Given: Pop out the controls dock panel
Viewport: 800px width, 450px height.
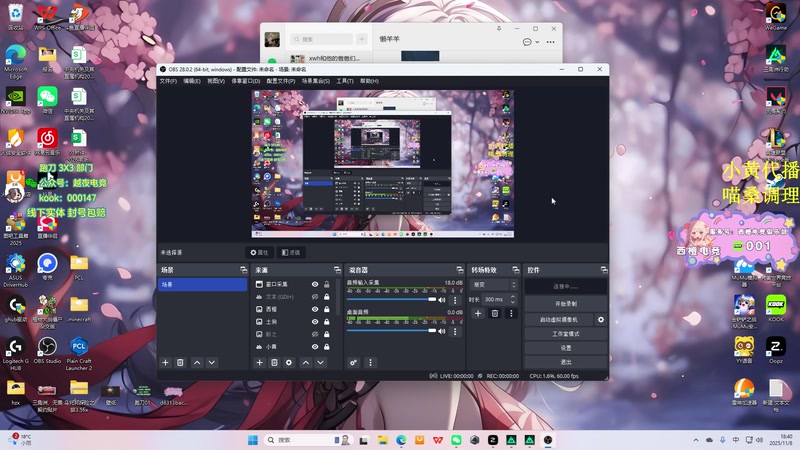Looking at the screenshot, I should click(x=604, y=269).
